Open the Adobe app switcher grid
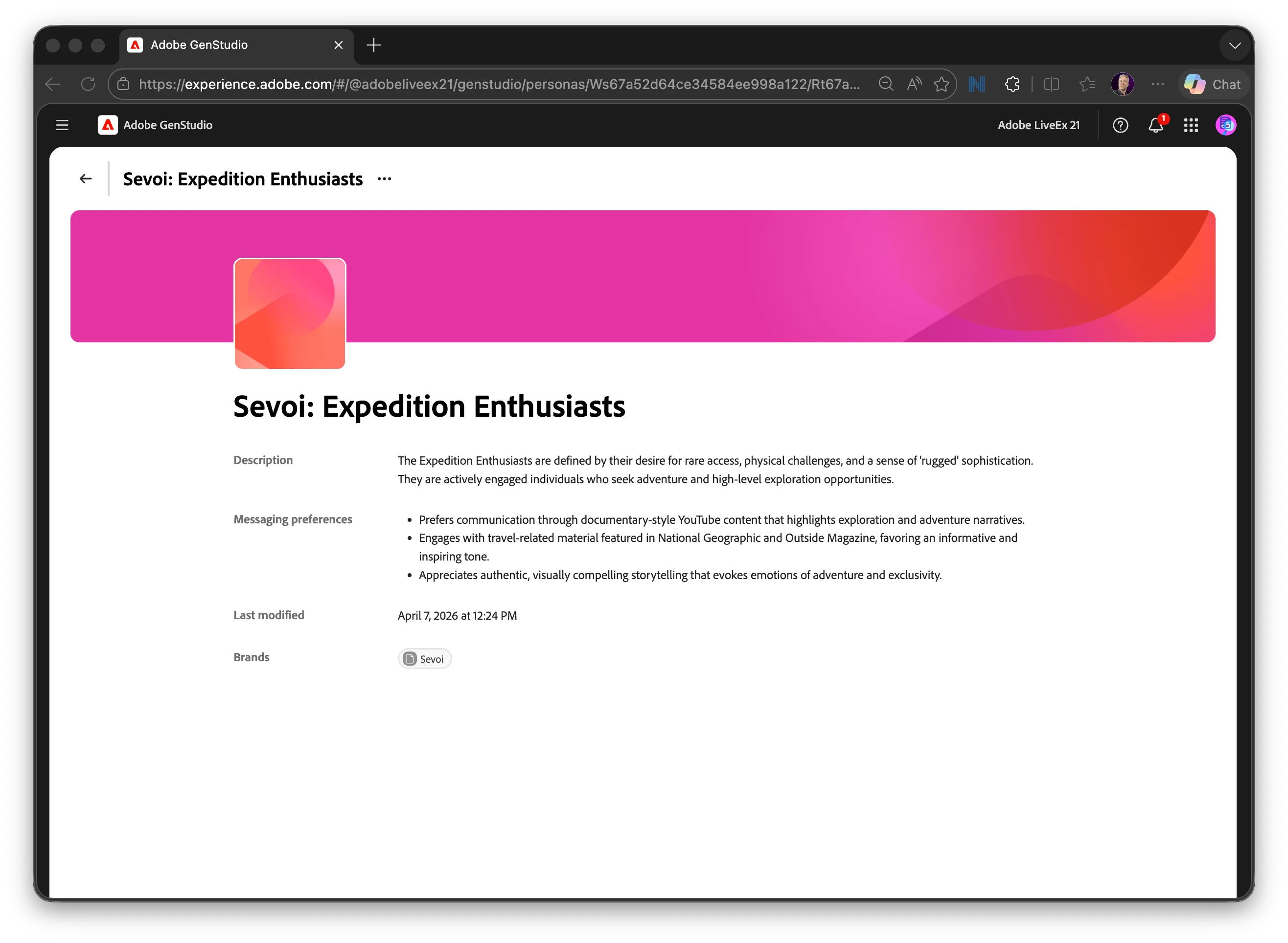Image resolution: width=1288 pixels, height=943 pixels. pos(1190,125)
